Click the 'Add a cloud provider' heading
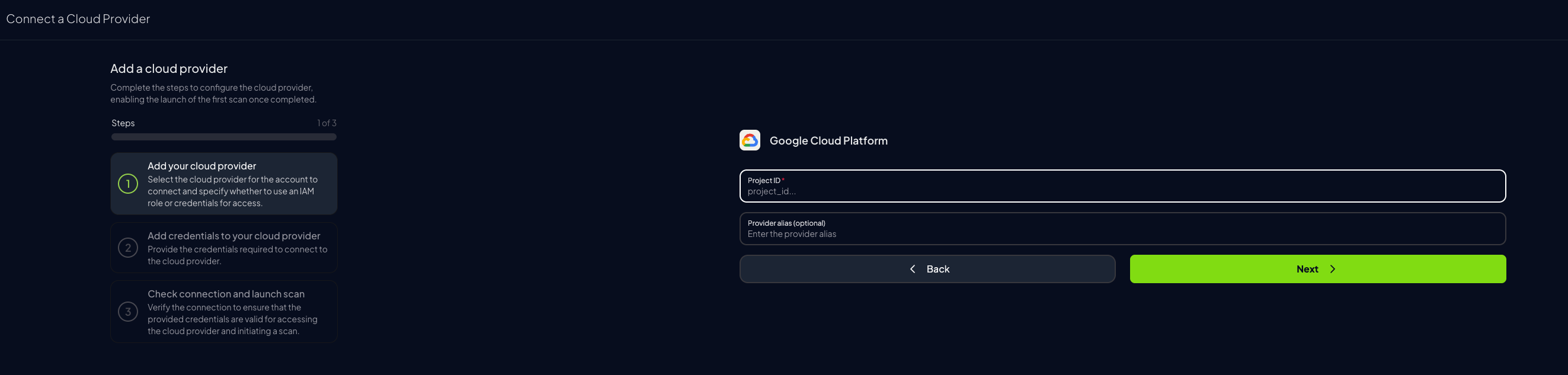Screen dimensions: 1568x375 coord(169,69)
